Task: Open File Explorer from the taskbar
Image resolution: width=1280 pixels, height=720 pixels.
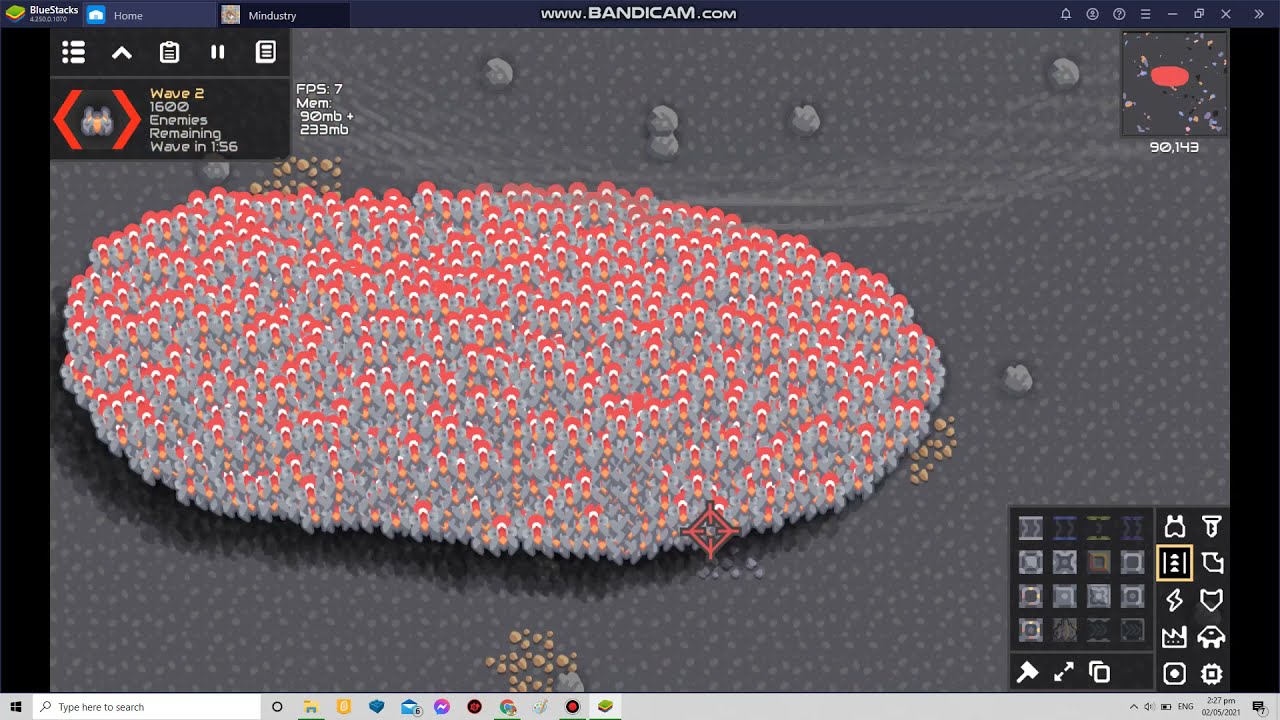Action: coord(311,707)
